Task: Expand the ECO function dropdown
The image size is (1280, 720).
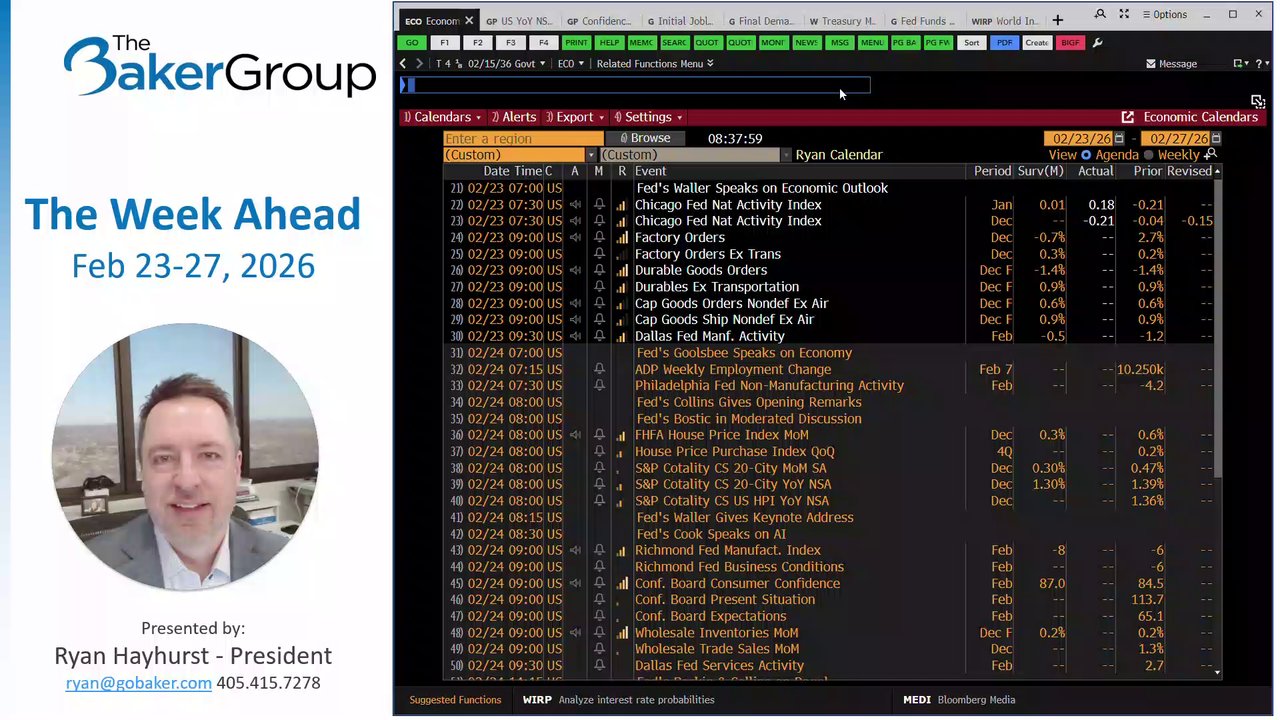Action: tap(571, 64)
